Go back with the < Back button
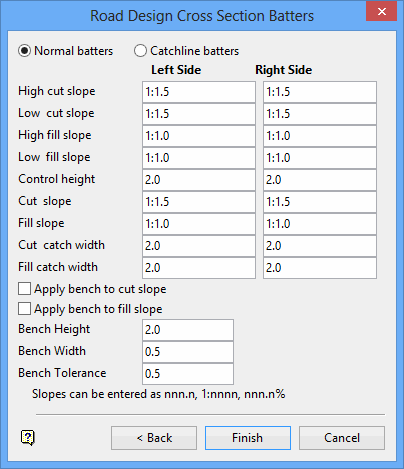The height and width of the screenshot is (469, 404). (154, 438)
